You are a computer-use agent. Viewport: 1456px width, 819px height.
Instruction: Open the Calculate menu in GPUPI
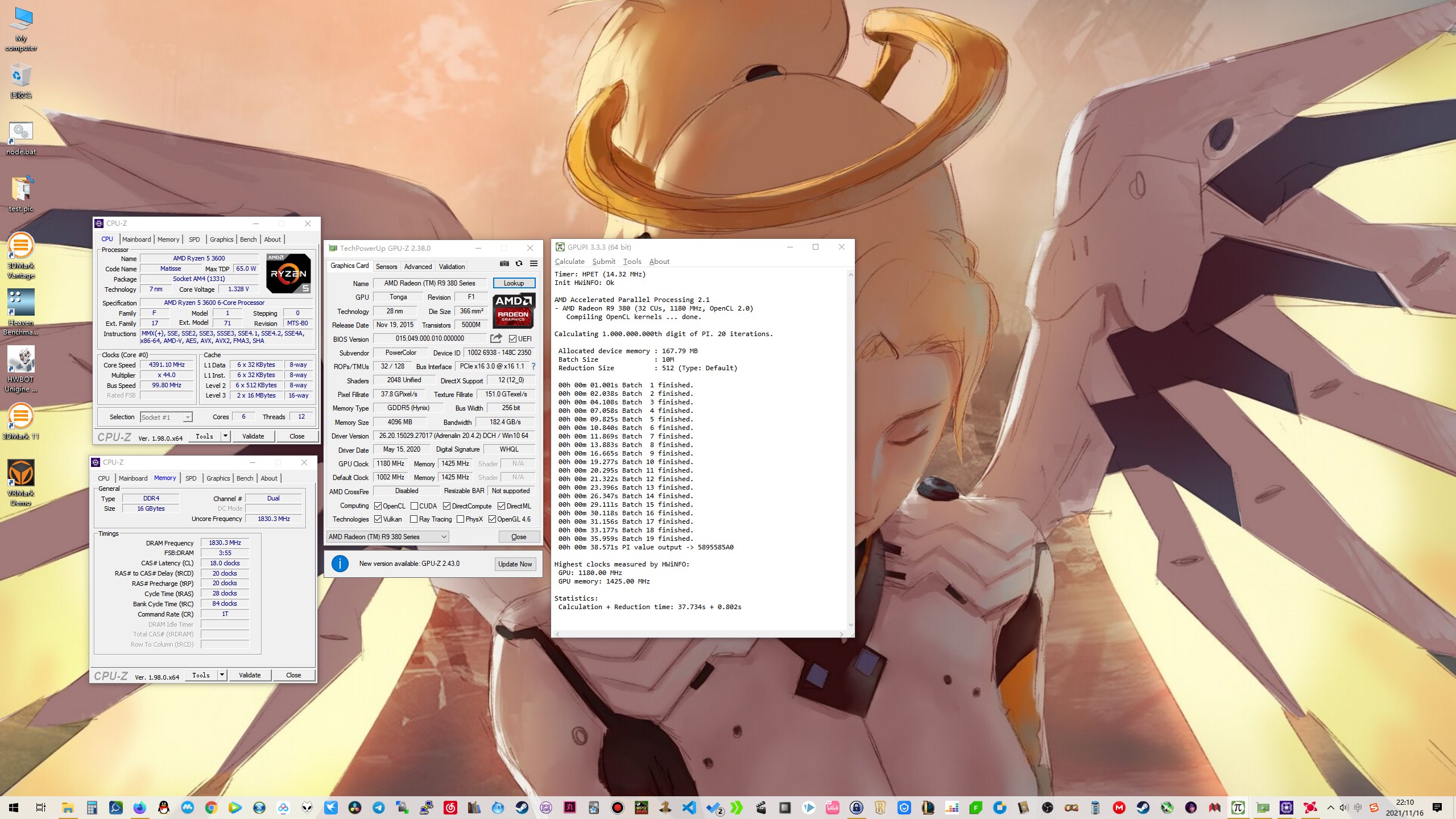pyautogui.click(x=569, y=261)
